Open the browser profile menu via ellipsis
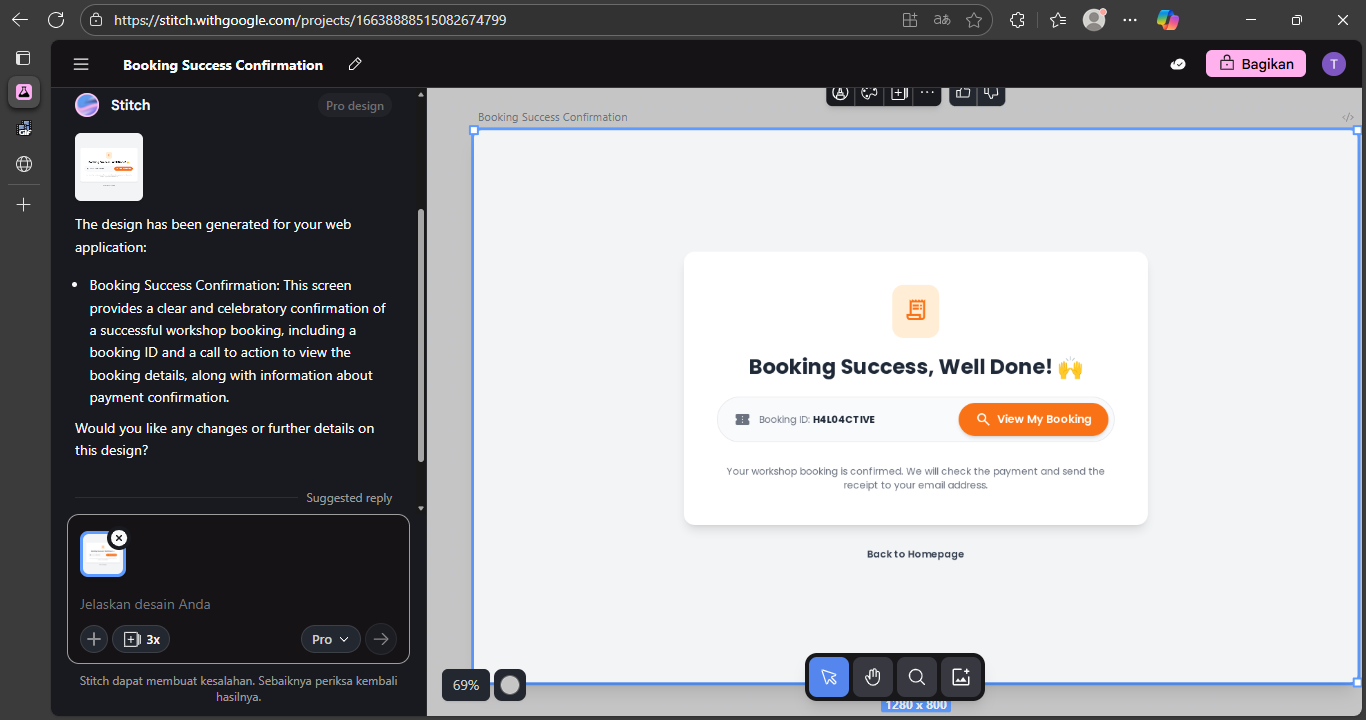The image size is (1366, 720). (1130, 19)
